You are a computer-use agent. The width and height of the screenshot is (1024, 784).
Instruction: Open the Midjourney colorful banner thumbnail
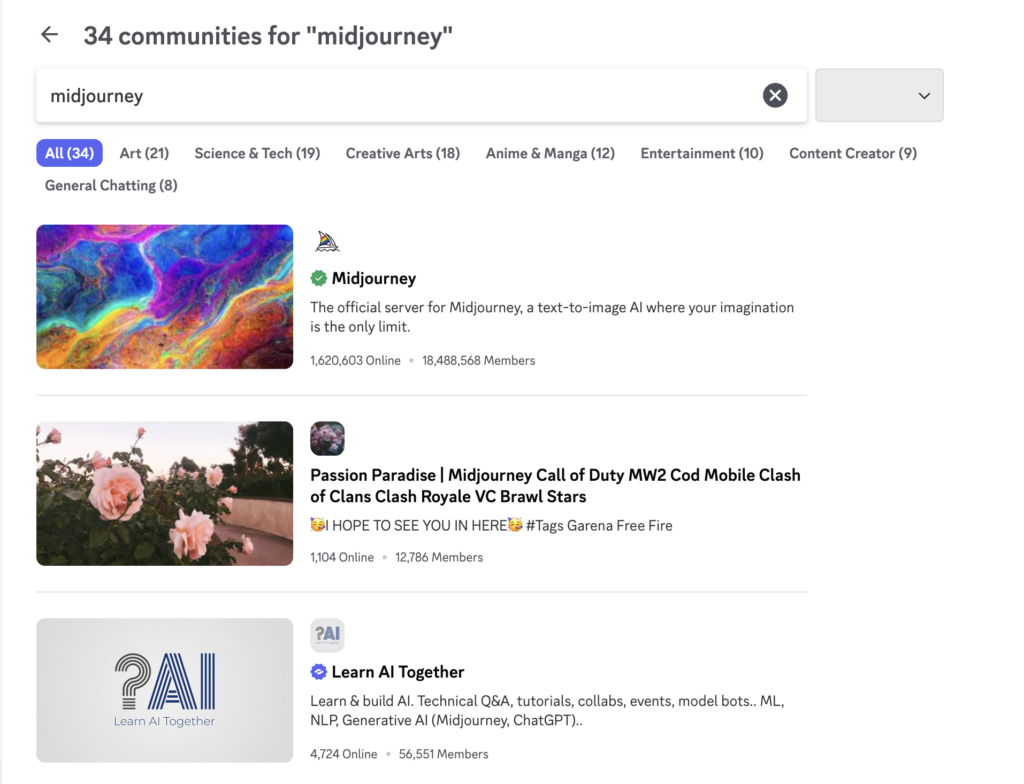[165, 297]
